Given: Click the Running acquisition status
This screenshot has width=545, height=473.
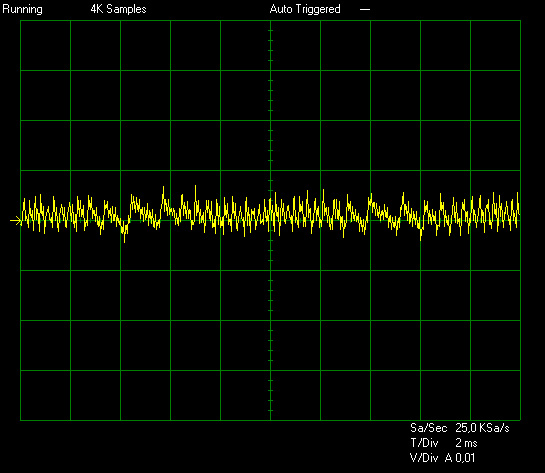Looking at the screenshot, I should tap(23, 9).
